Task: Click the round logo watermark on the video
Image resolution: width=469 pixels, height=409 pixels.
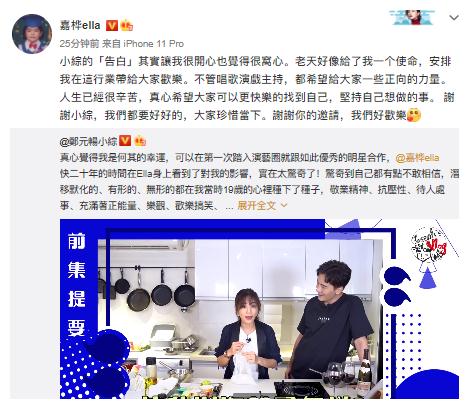Action: 429,246
